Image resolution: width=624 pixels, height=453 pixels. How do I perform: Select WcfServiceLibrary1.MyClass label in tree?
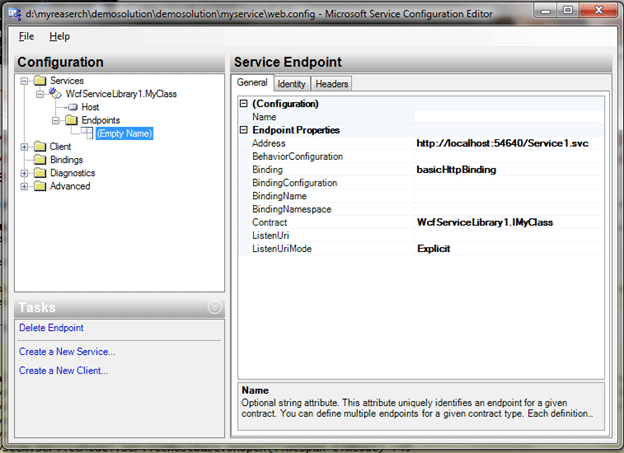click(x=121, y=94)
